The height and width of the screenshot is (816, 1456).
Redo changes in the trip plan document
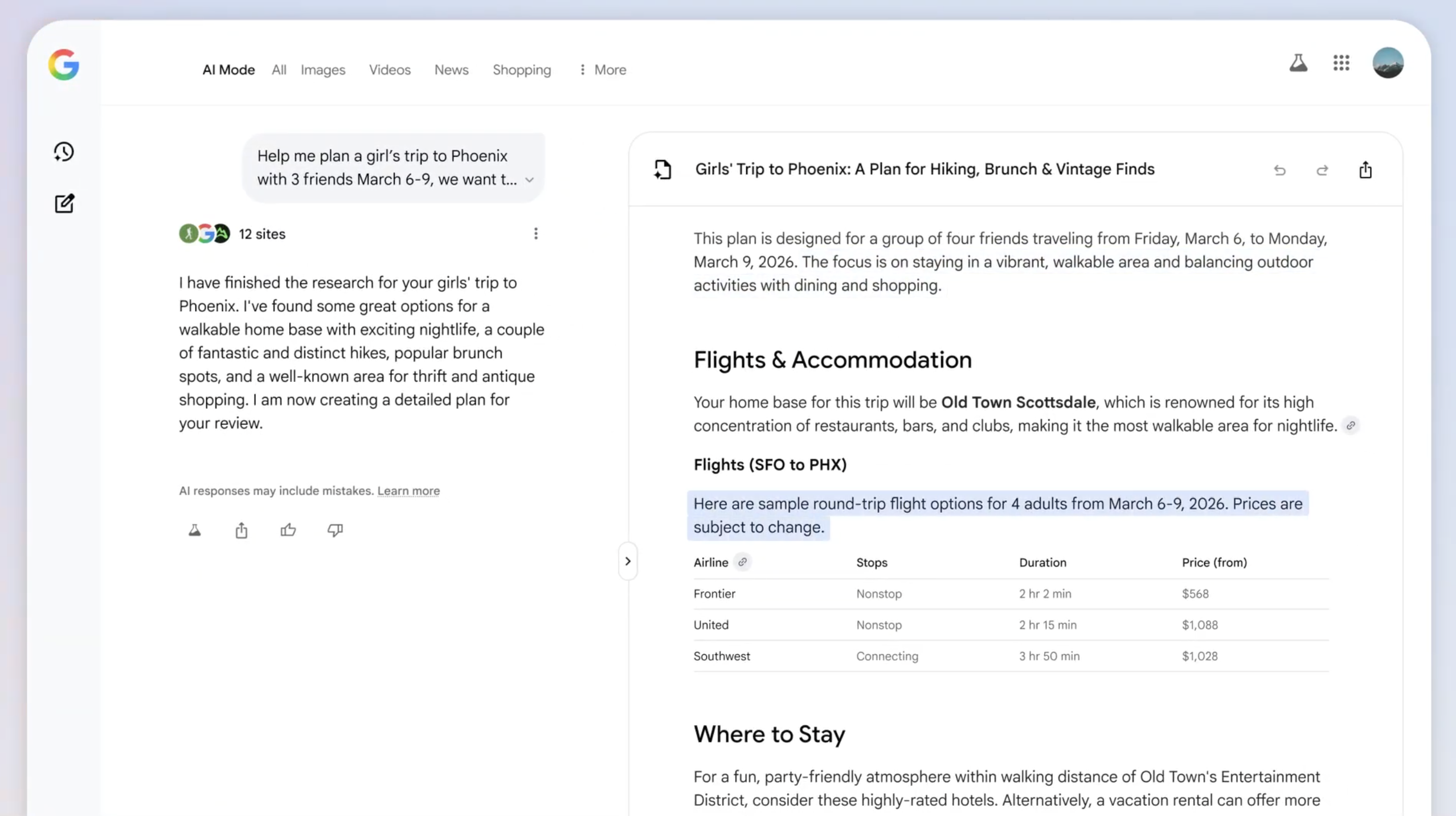tap(1322, 170)
